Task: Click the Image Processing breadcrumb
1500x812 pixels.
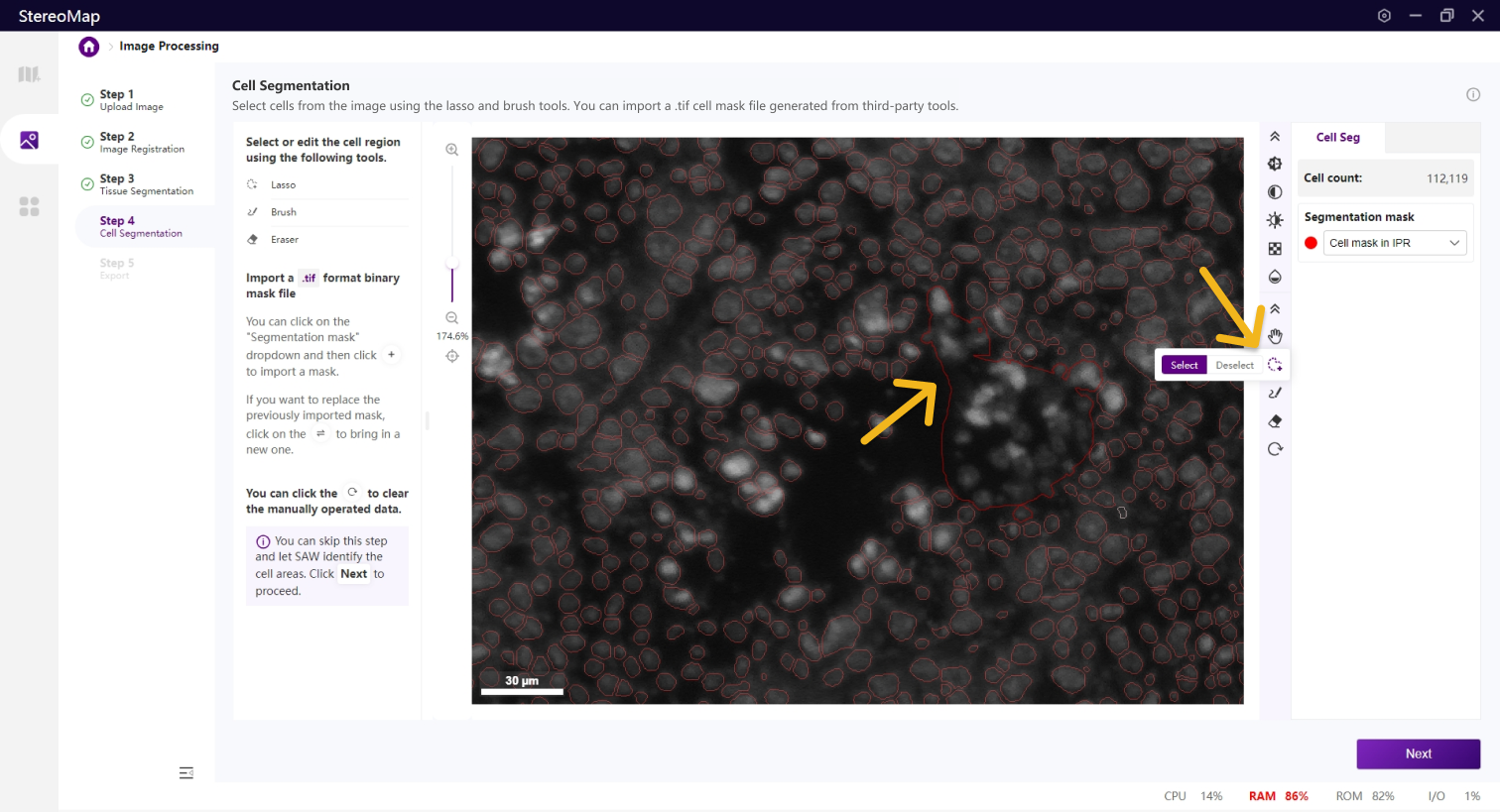Action: (x=170, y=47)
